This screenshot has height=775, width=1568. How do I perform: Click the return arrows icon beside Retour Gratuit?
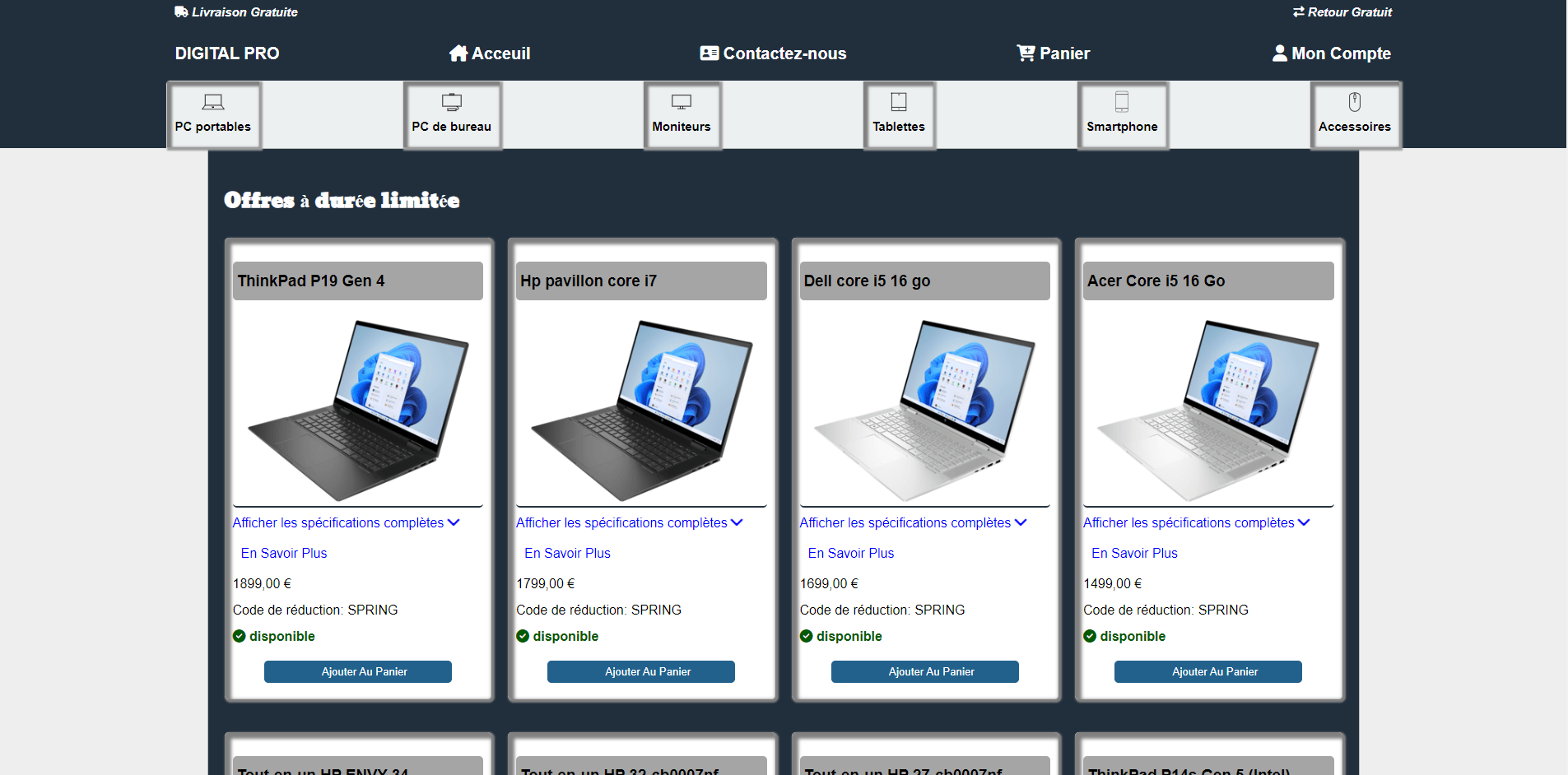(1299, 12)
